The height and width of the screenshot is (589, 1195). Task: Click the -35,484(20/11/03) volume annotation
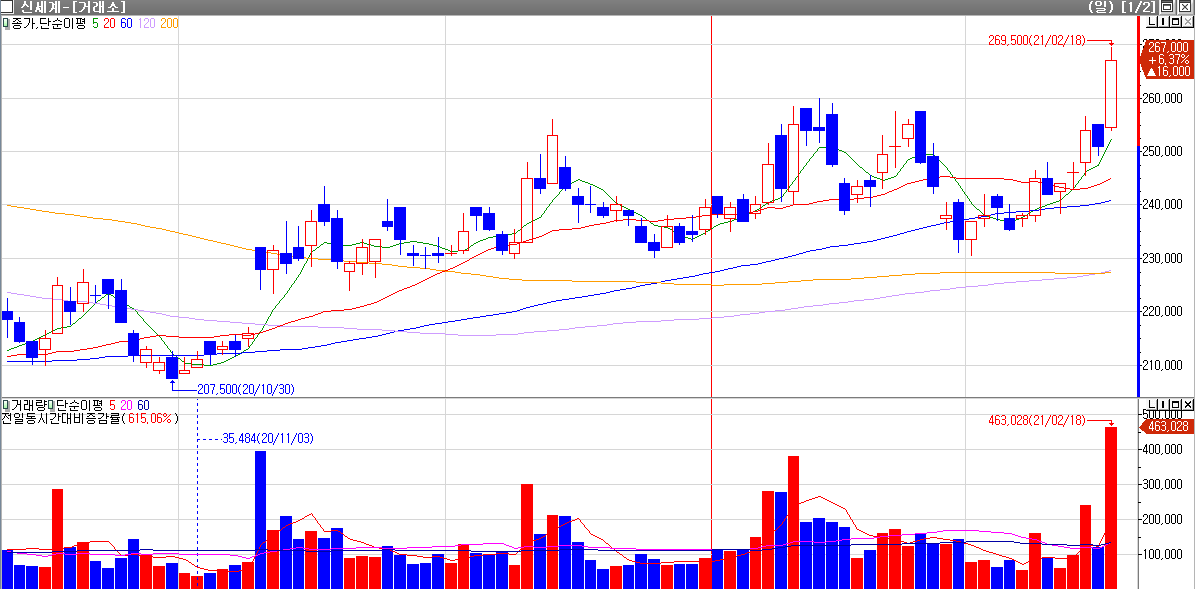(x=267, y=439)
